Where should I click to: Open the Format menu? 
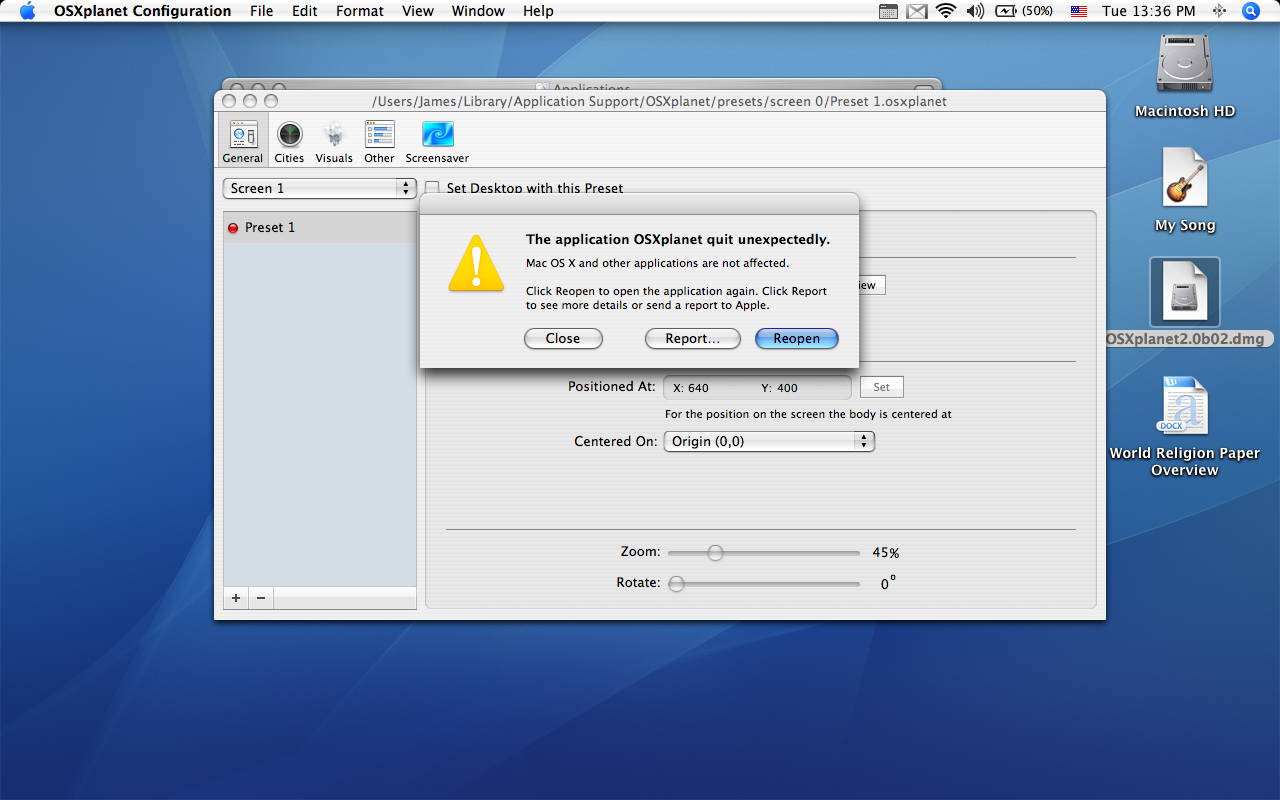360,11
